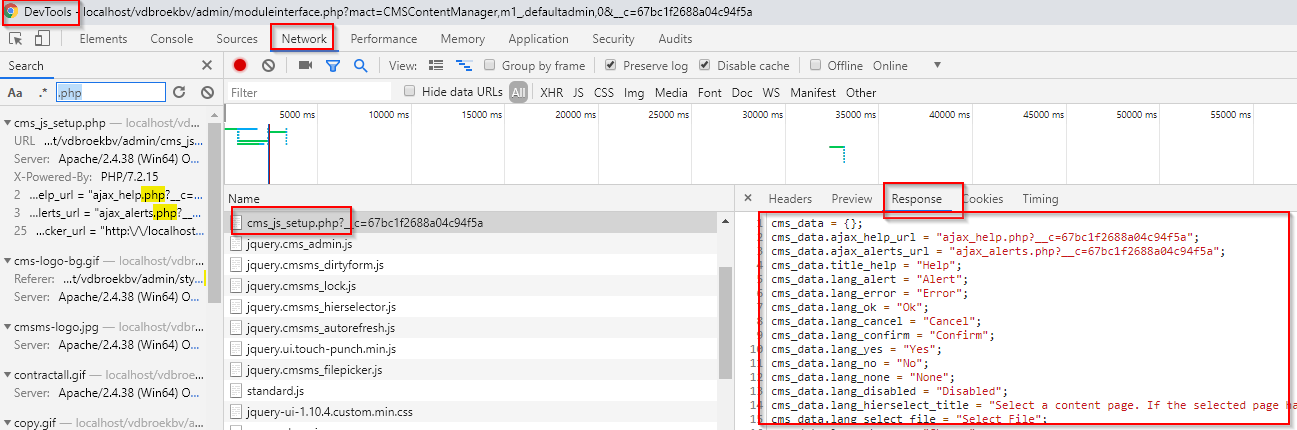Tick the Hide data URLs checkbox
Screen dimensions: 1297x430
pyautogui.click(x=409, y=92)
